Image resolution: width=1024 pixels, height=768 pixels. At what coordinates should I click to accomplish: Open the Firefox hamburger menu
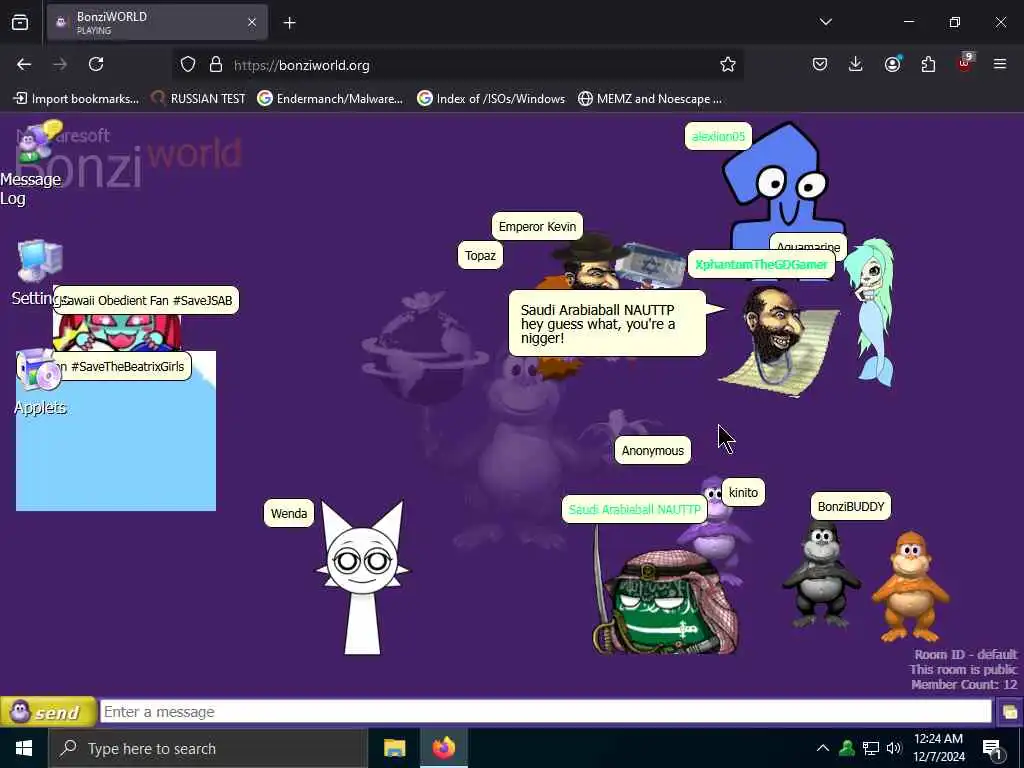pos(1000,65)
